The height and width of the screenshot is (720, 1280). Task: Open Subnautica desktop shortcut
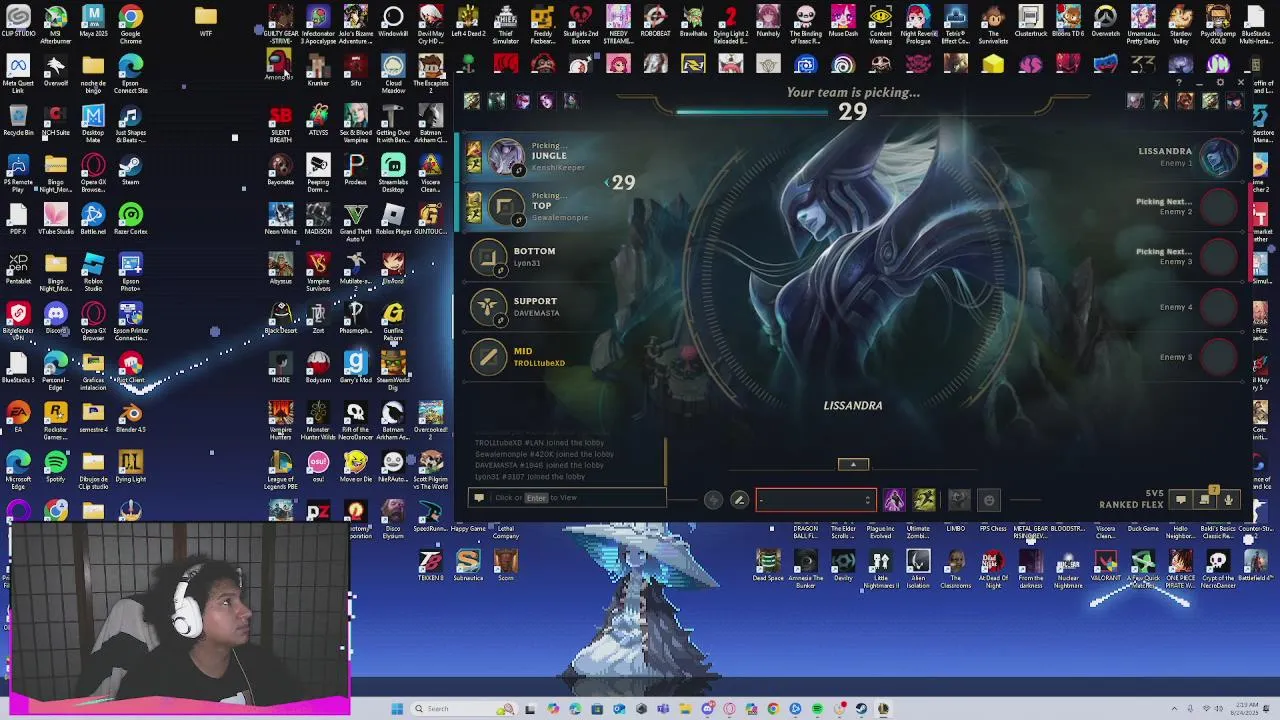[468, 565]
